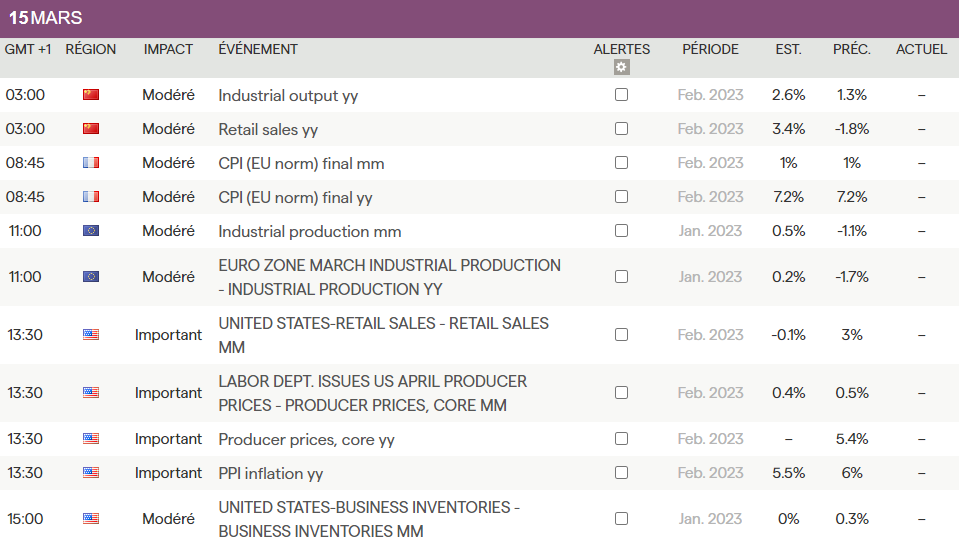Open the Industrial production mm event
The image size is (960, 550).
point(310,232)
